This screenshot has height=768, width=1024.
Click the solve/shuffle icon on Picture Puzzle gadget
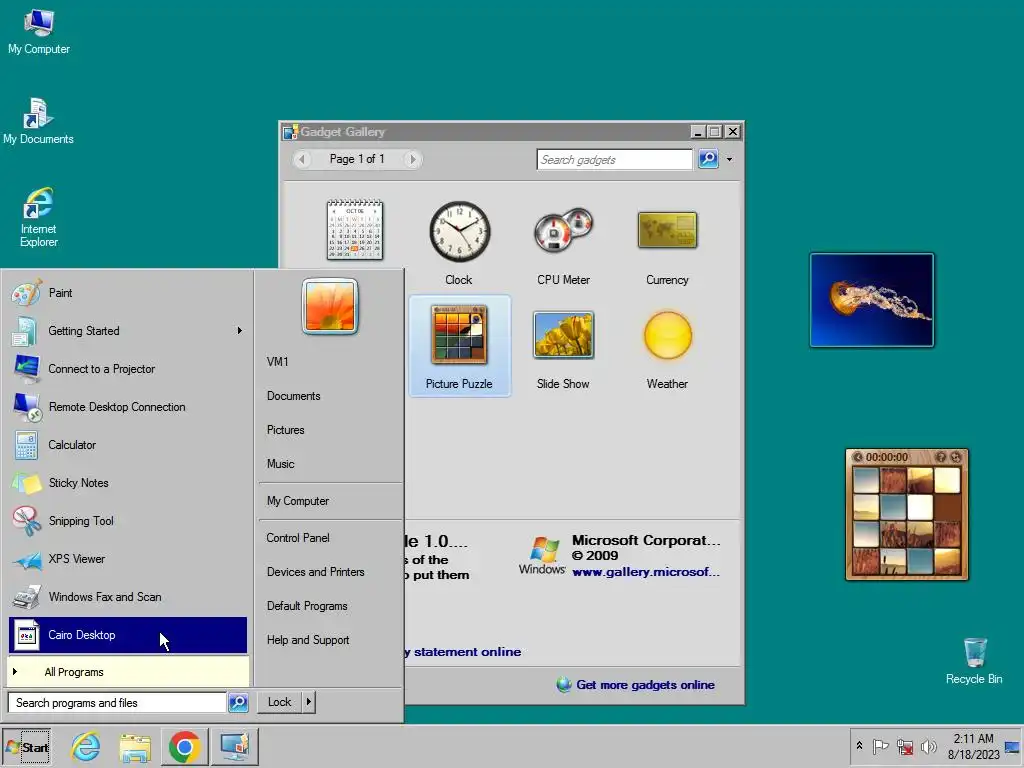956,457
